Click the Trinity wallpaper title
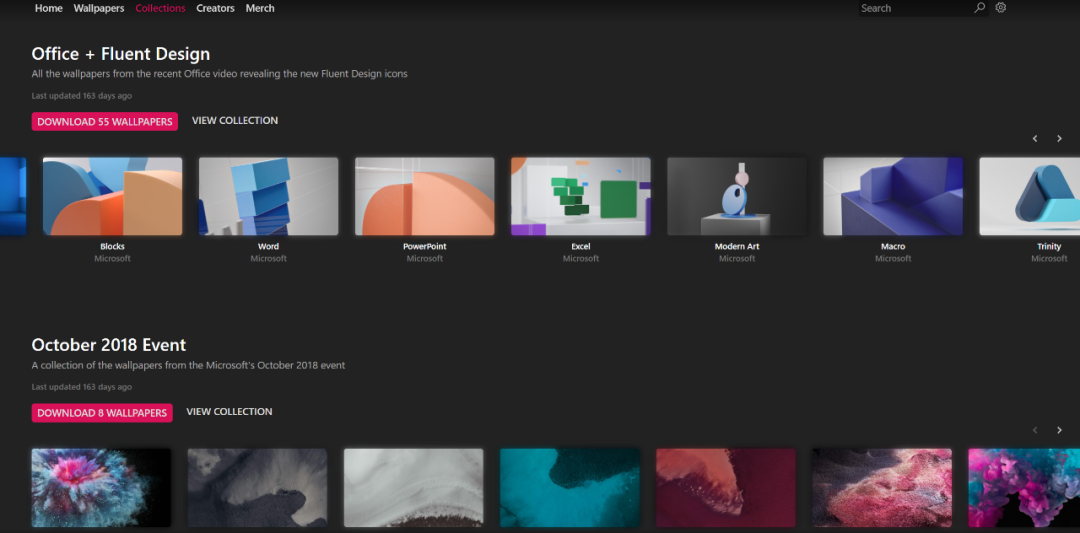 click(1049, 247)
